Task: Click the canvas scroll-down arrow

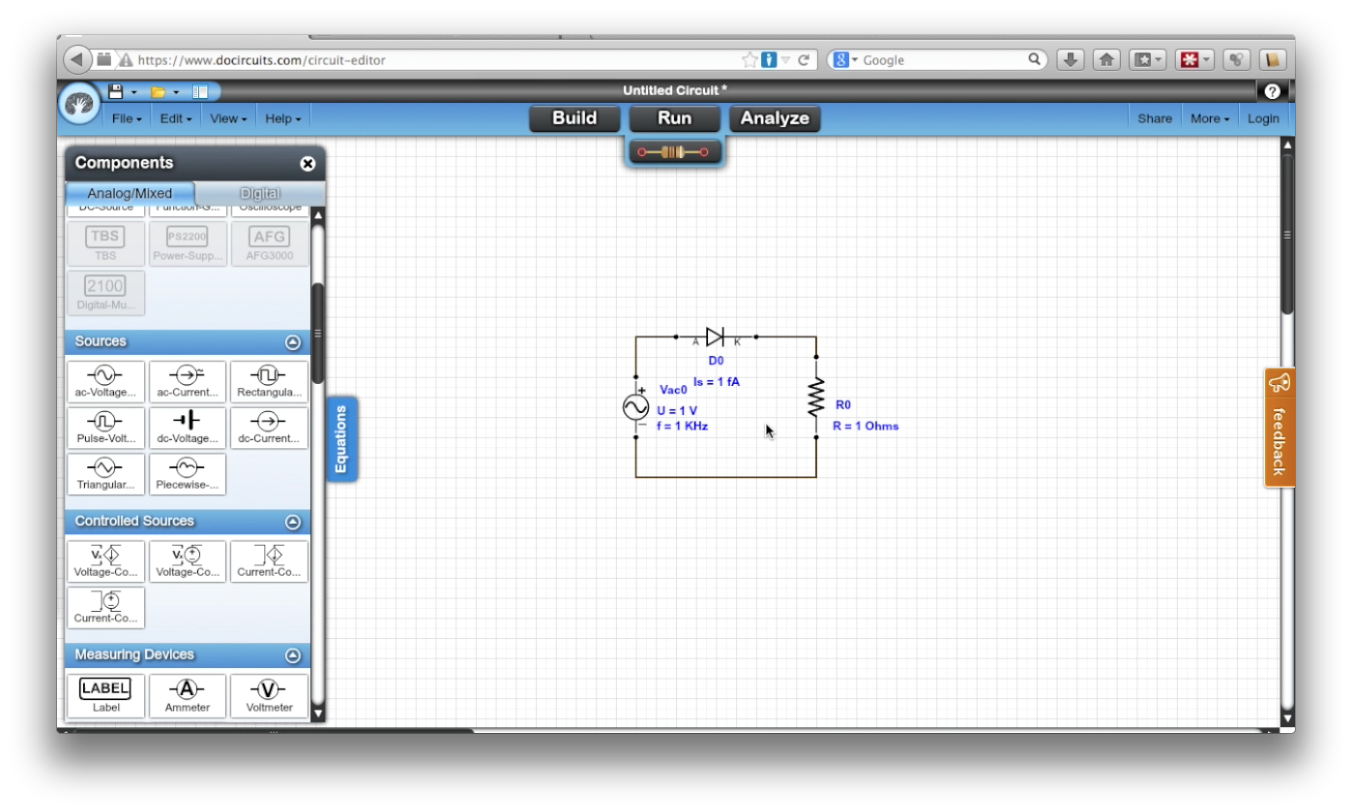Action: click(1287, 717)
